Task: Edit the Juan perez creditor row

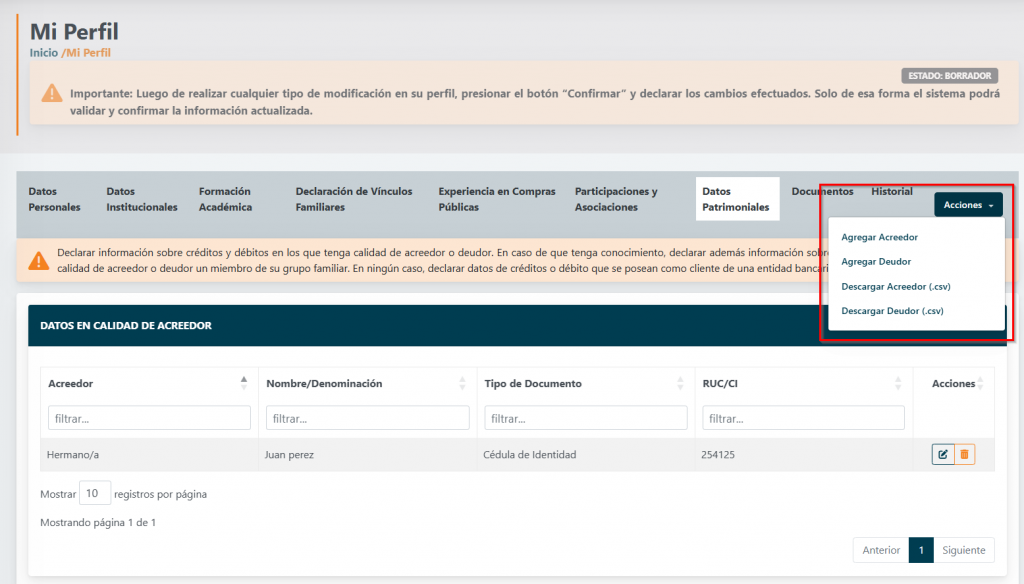Action: [x=942, y=454]
